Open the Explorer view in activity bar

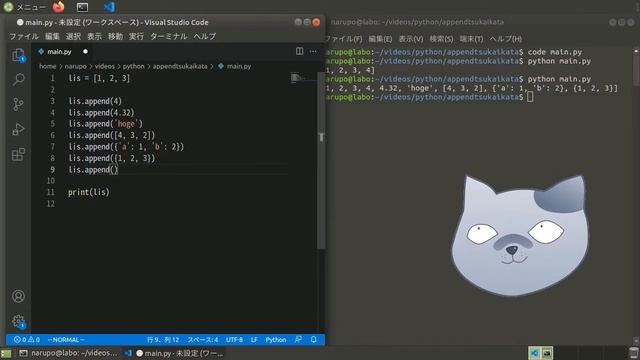[18, 55]
